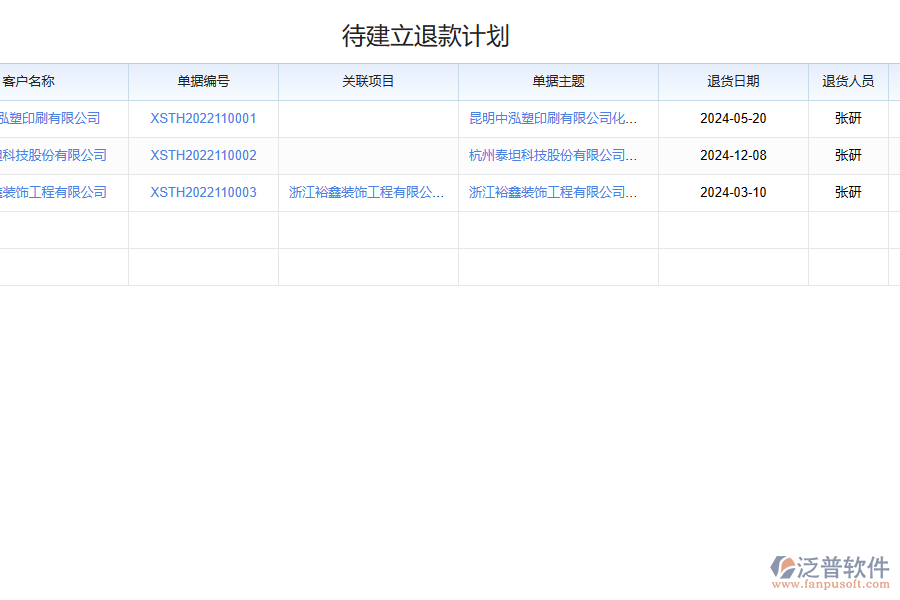Open document XSTH2022110003
This screenshot has width=900, height=600.
(x=203, y=192)
